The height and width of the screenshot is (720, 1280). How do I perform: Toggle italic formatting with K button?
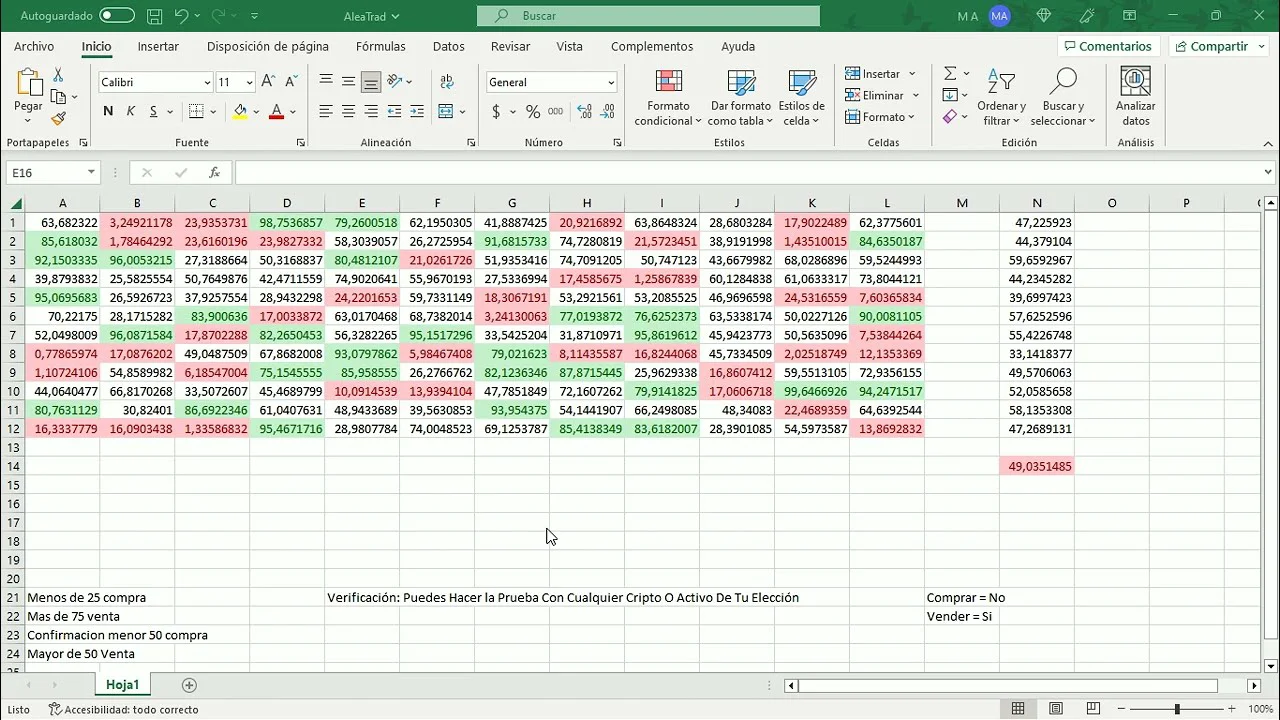[x=131, y=112]
